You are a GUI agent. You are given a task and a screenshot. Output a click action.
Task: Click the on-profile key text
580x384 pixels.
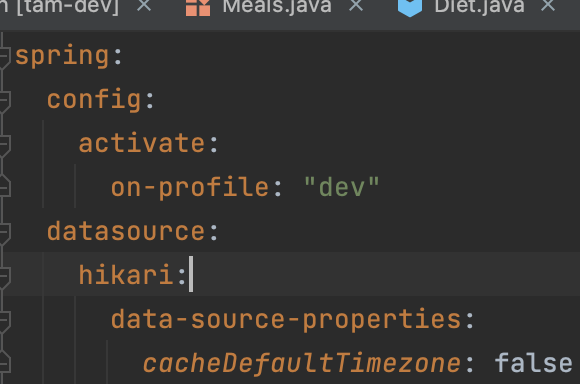(190, 188)
